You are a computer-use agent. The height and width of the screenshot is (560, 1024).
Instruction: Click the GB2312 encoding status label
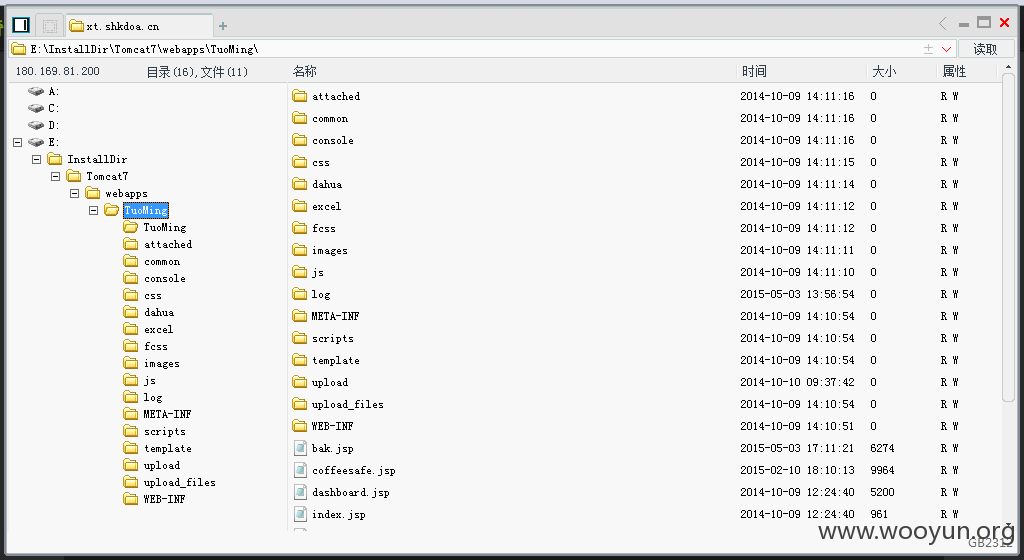click(991, 543)
